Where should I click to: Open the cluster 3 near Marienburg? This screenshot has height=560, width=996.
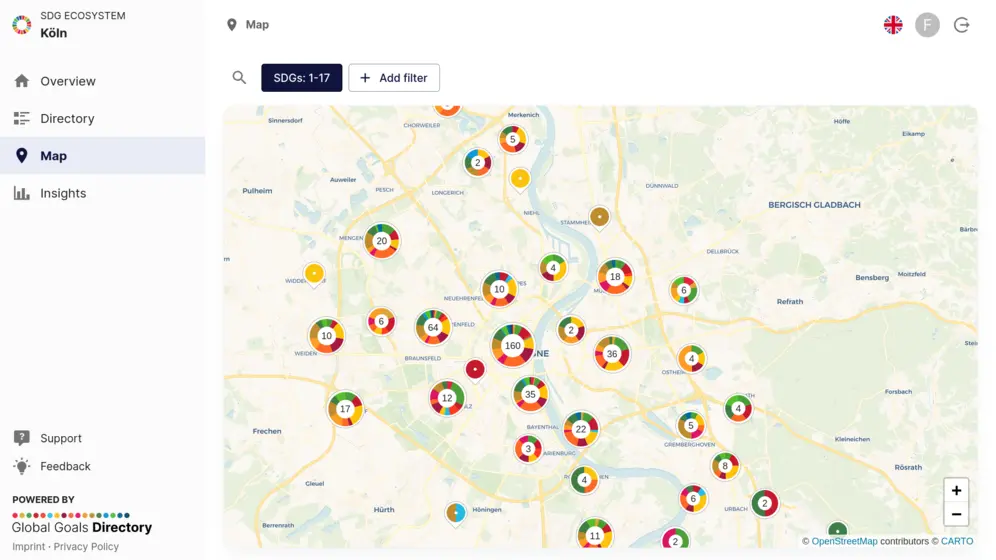528,449
